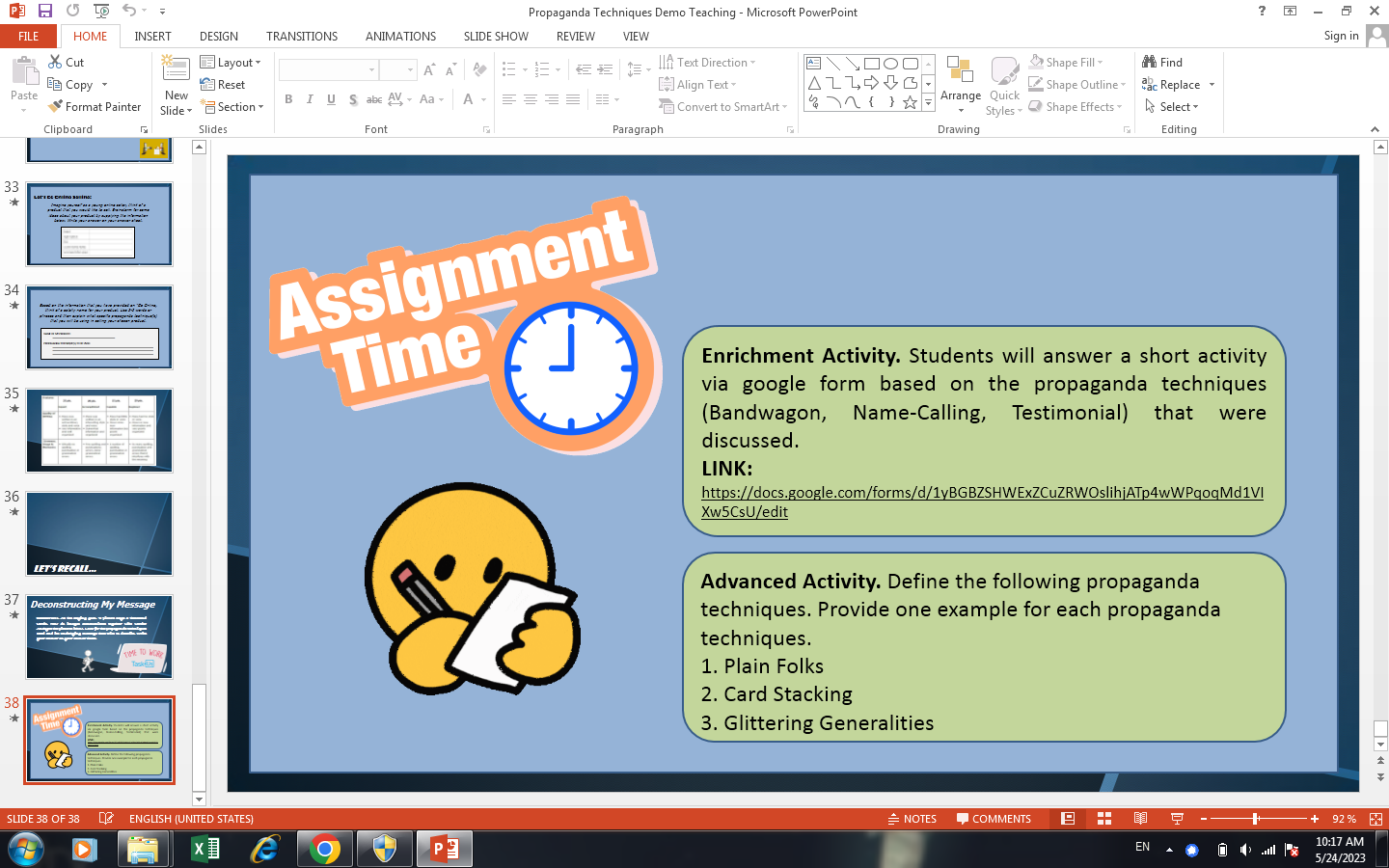Image resolution: width=1389 pixels, height=868 pixels.
Task: Switch to the DESIGN tab
Action: point(219,36)
